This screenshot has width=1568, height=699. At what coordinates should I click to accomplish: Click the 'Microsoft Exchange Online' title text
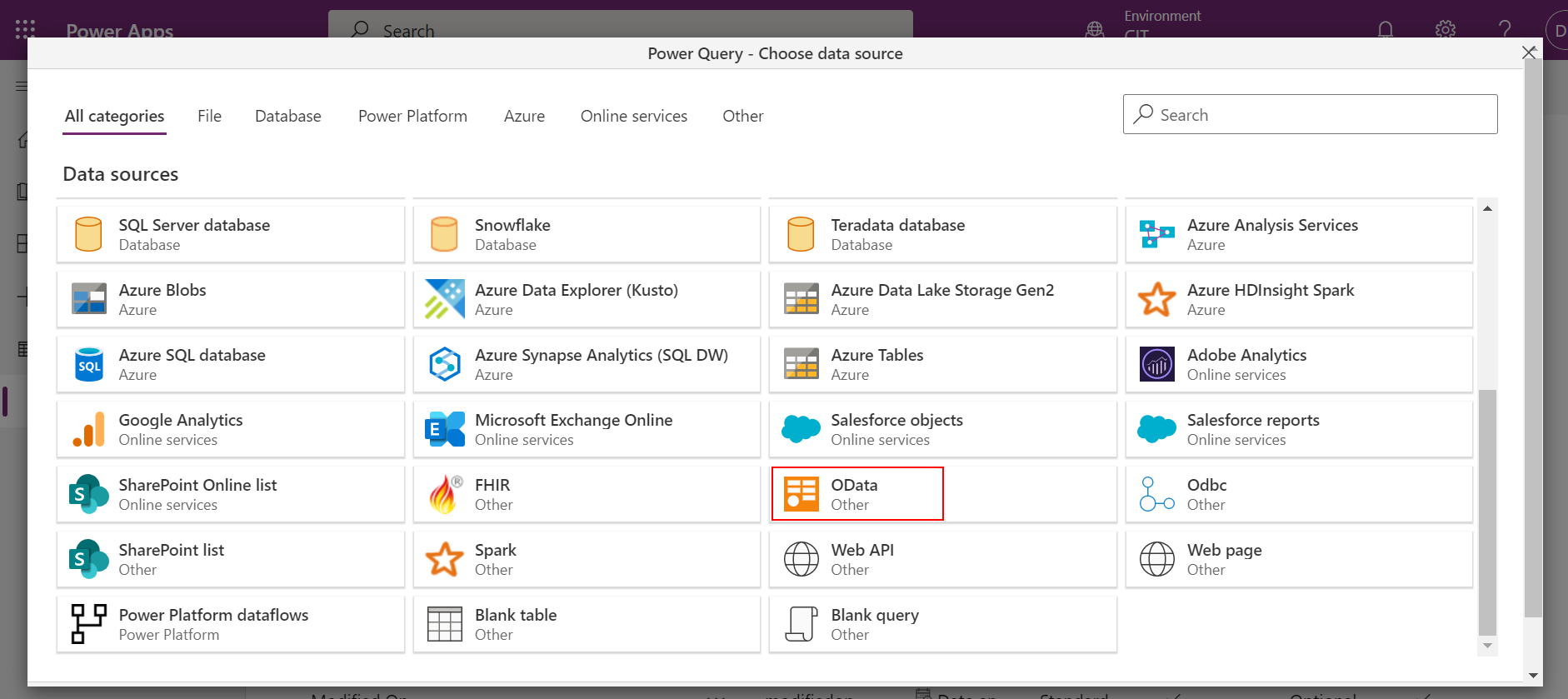tap(573, 420)
